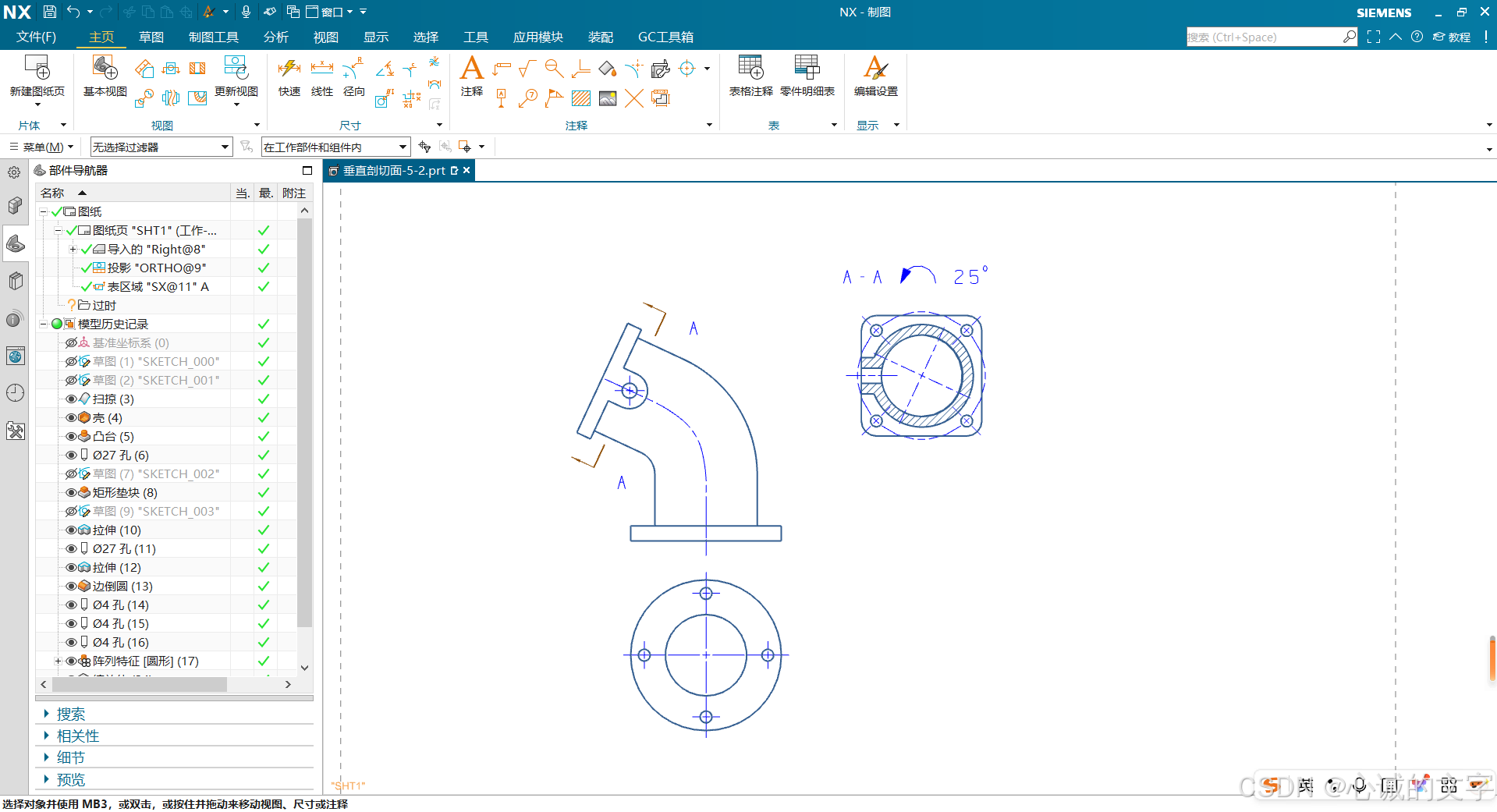Switch to the 分析 ribbon tab
The image size is (1497, 812).
click(276, 37)
